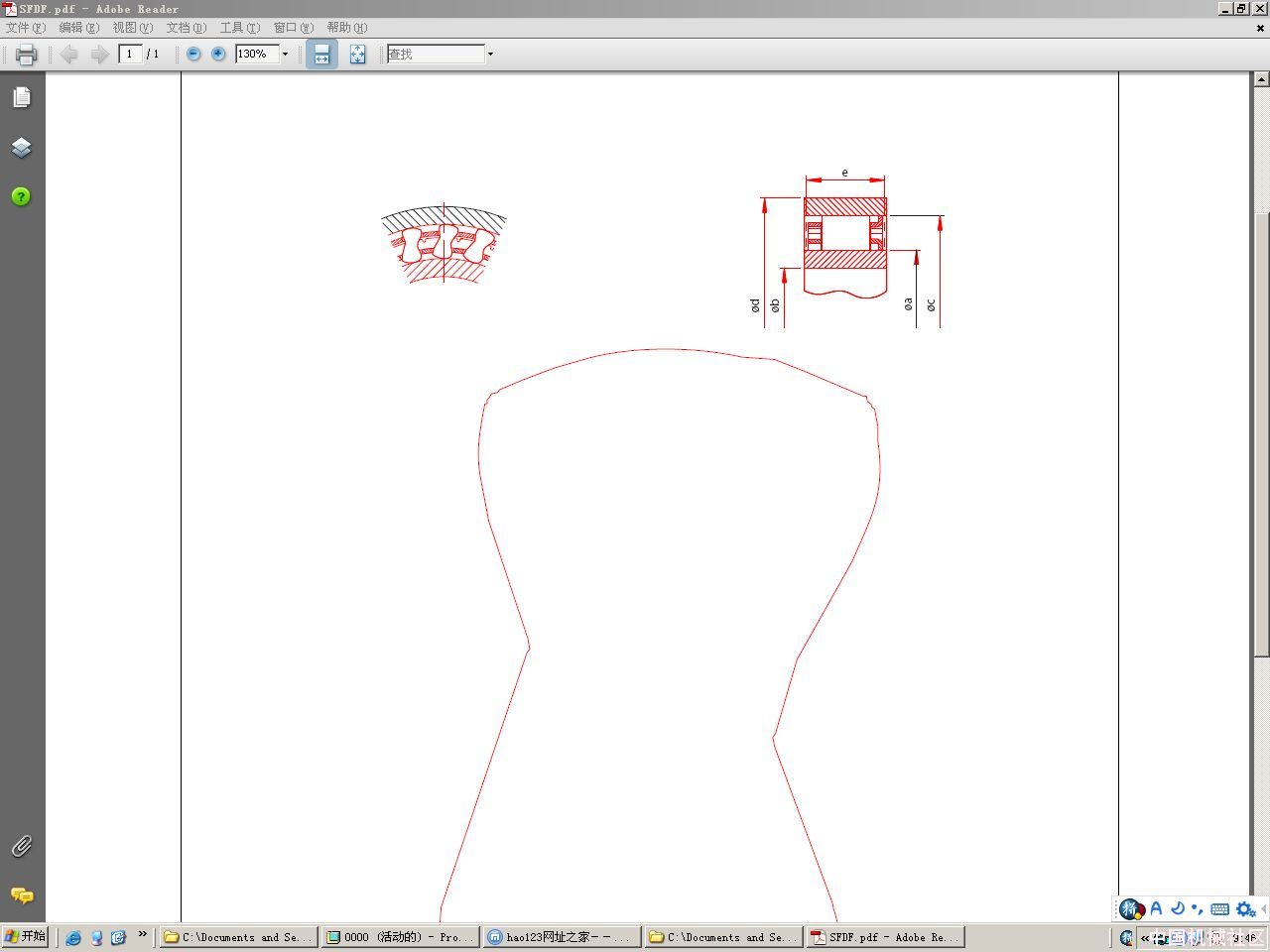Open the 视图 (View) menu
1270x952 pixels.
(132, 28)
